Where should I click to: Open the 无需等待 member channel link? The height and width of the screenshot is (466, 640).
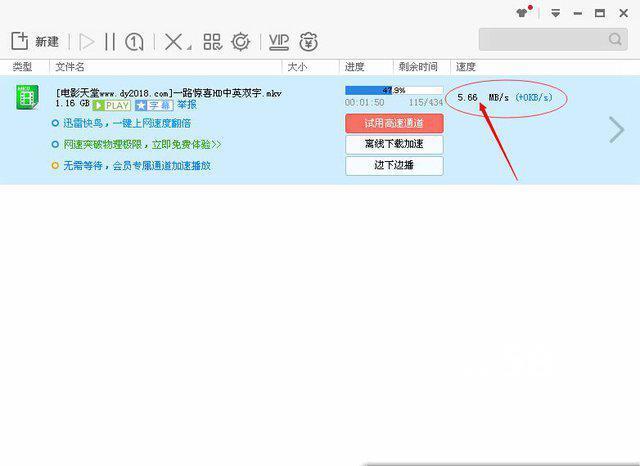137,166
